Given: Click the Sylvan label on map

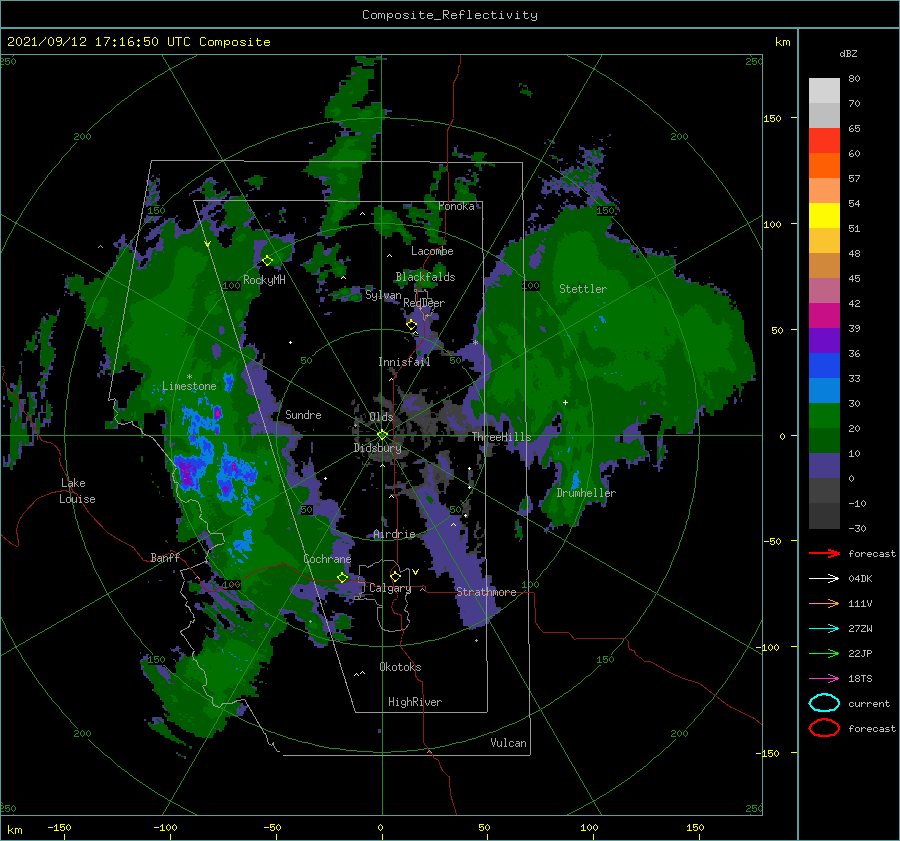Looking at the screenshot, I should (x=383, y=295).
